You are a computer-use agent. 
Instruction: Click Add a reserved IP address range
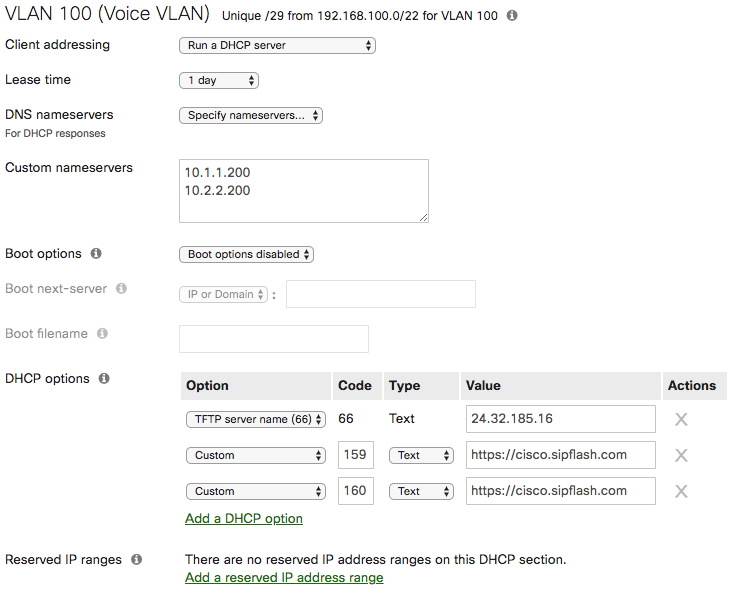coord(284,577)
